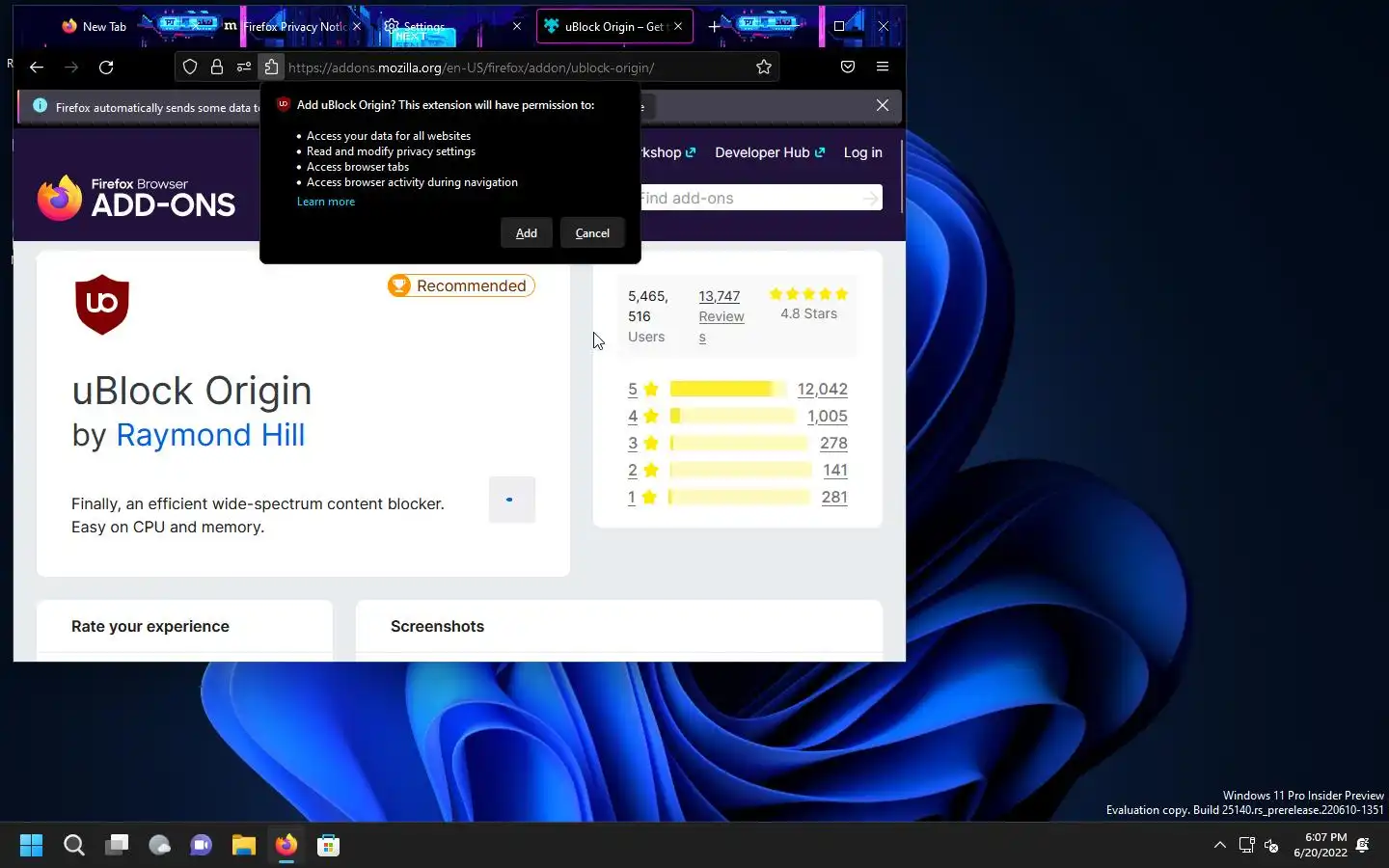Open the notifications bell in the tray

[1363, 845]
